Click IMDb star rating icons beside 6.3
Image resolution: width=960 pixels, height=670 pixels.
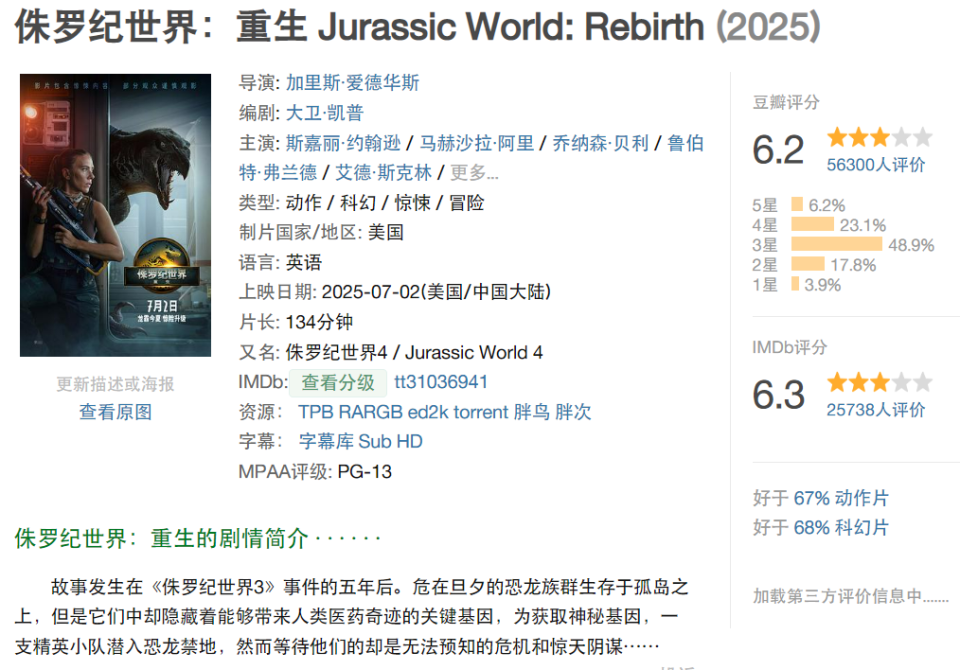tap(879, 382)
